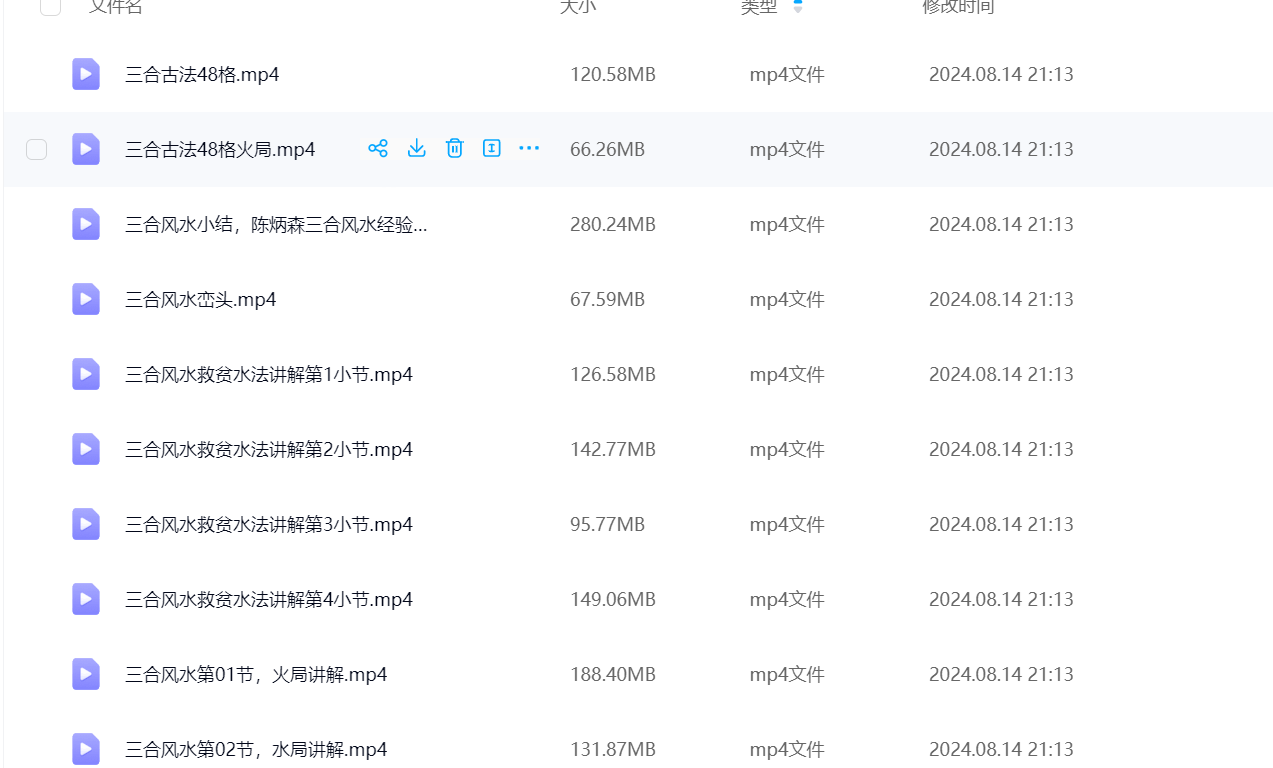This screenshot has width=1273, height=768.
Task: Tick the checkbox for 三合古法48格火局.mp4
Action: (37, 150)
